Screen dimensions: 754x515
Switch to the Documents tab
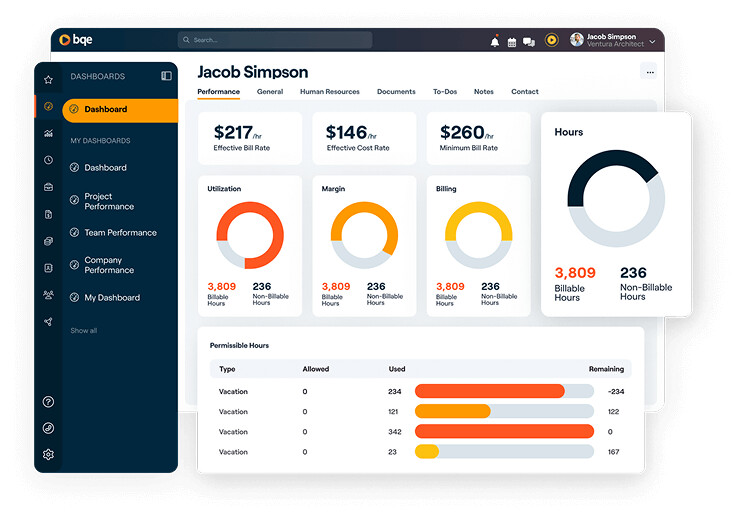(x=396, y=92)
